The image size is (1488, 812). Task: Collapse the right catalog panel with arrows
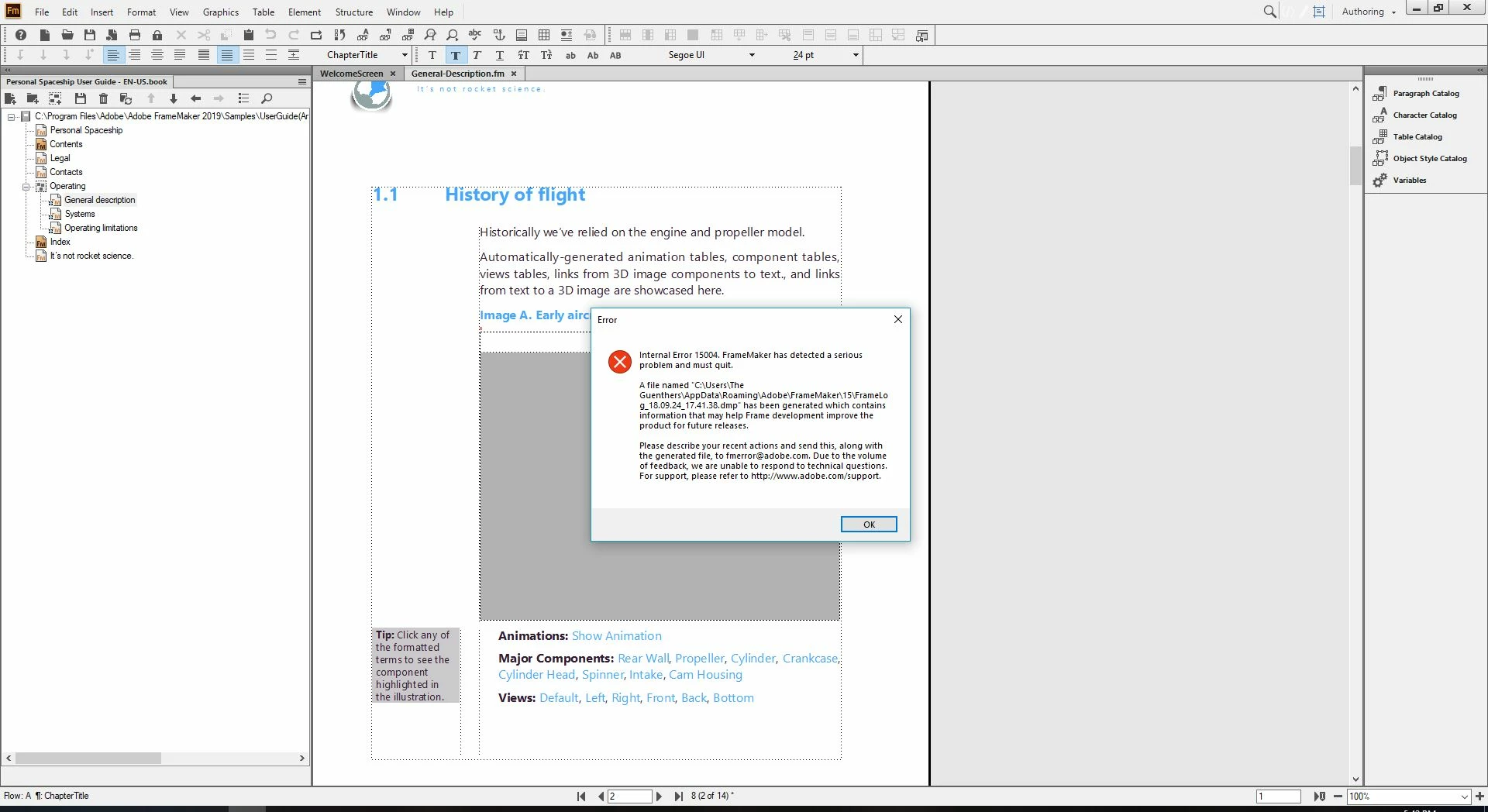pyautogui.click(x=1479, y=71)
